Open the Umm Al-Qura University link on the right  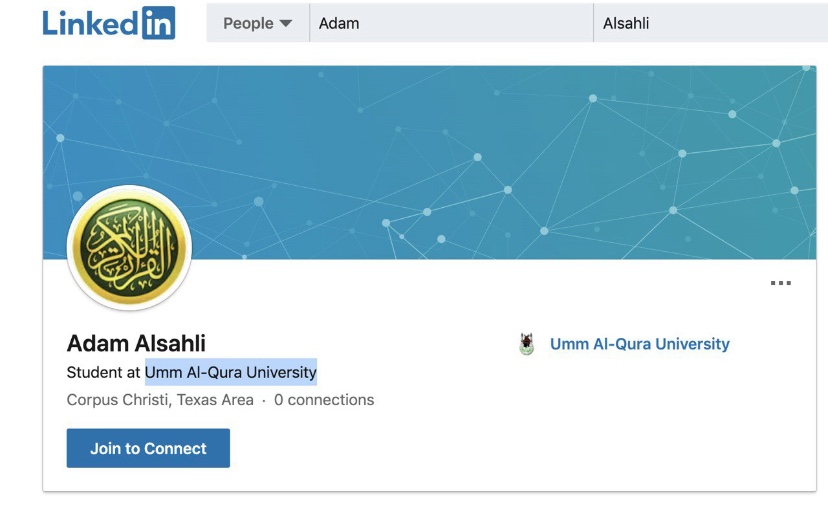click(x=639, y=344)
